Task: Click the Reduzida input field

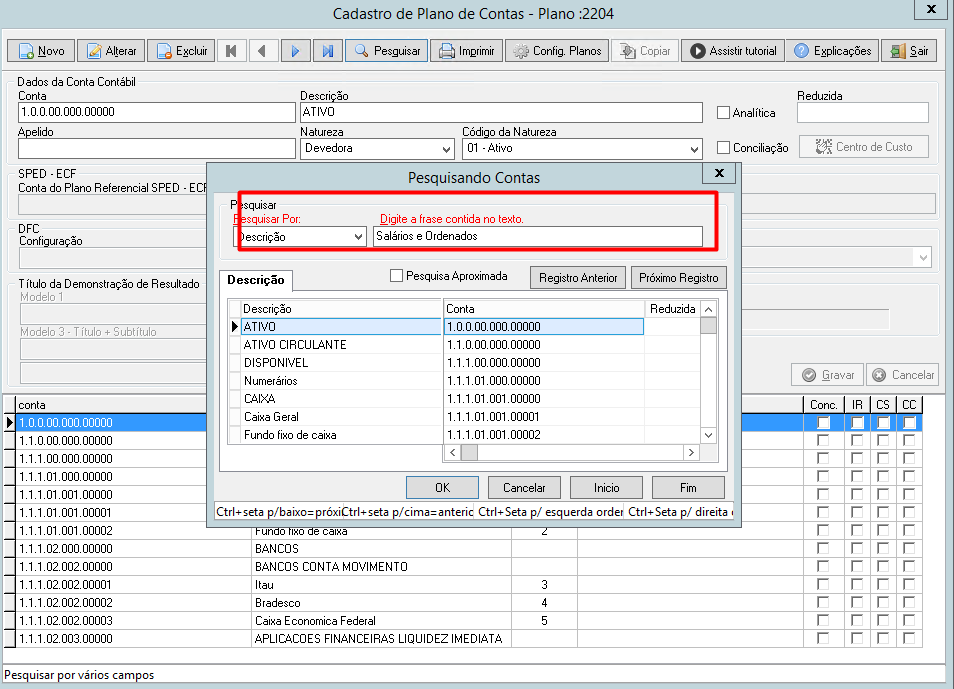Action: 863,112
